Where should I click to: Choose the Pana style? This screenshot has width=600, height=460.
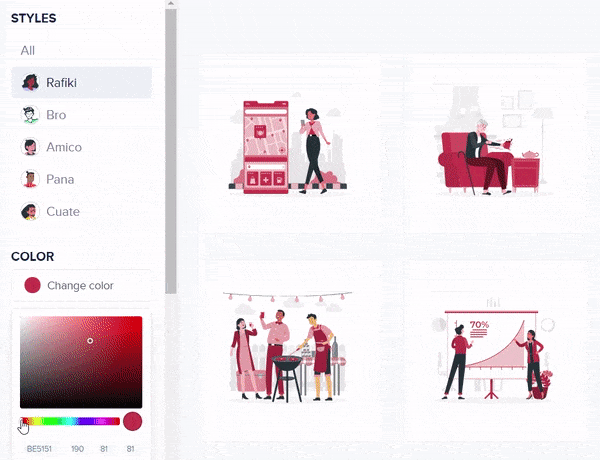[81, 179]
